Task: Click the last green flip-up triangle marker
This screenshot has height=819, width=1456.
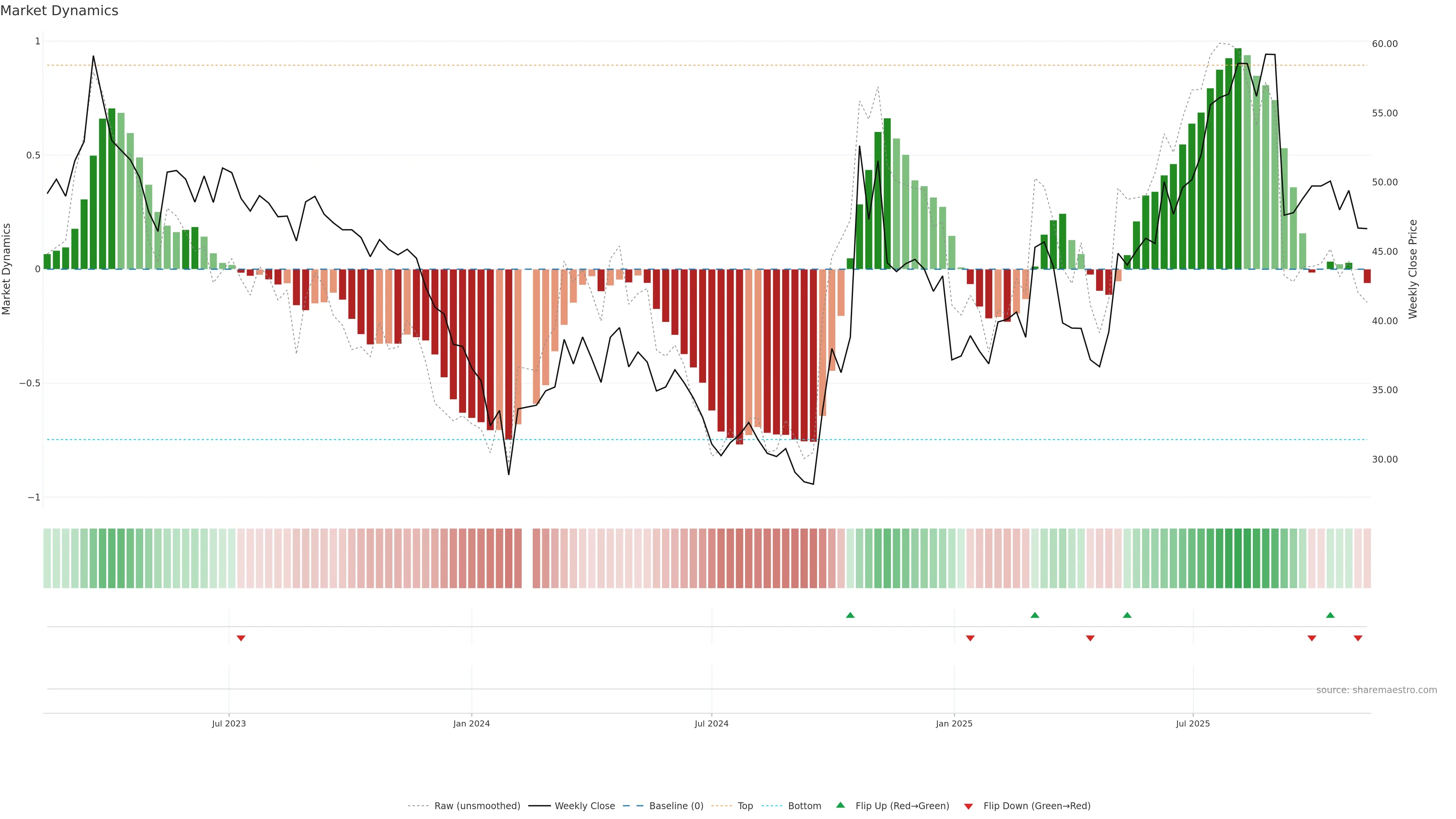Action: [x=1330, y=615]
